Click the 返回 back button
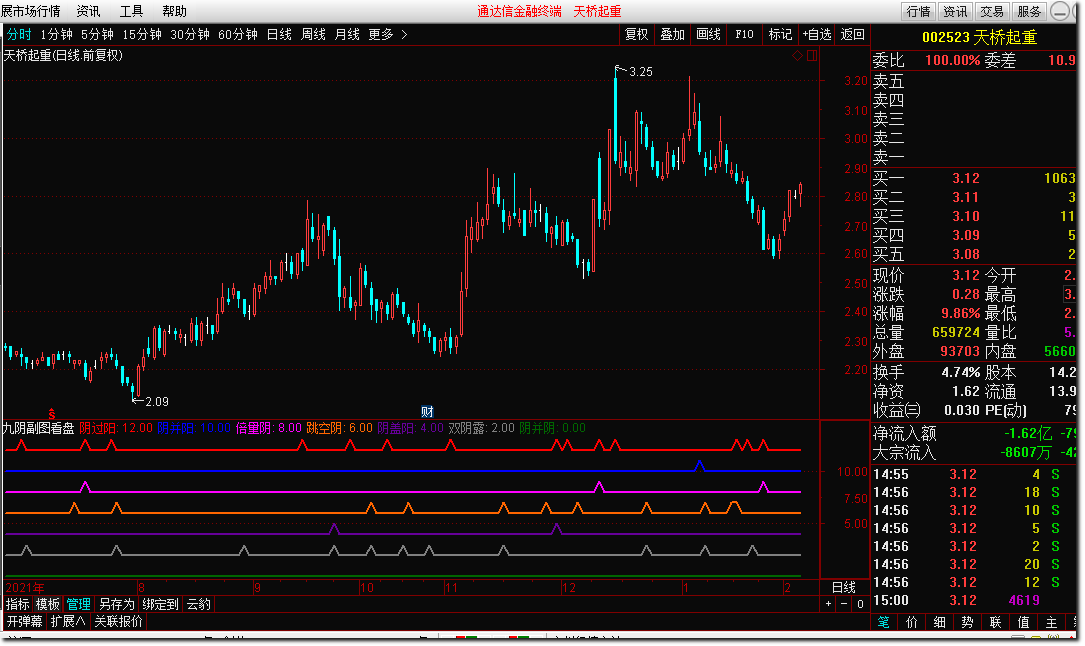Viewport: 1085px width, 646px height. tap(852, 34)
